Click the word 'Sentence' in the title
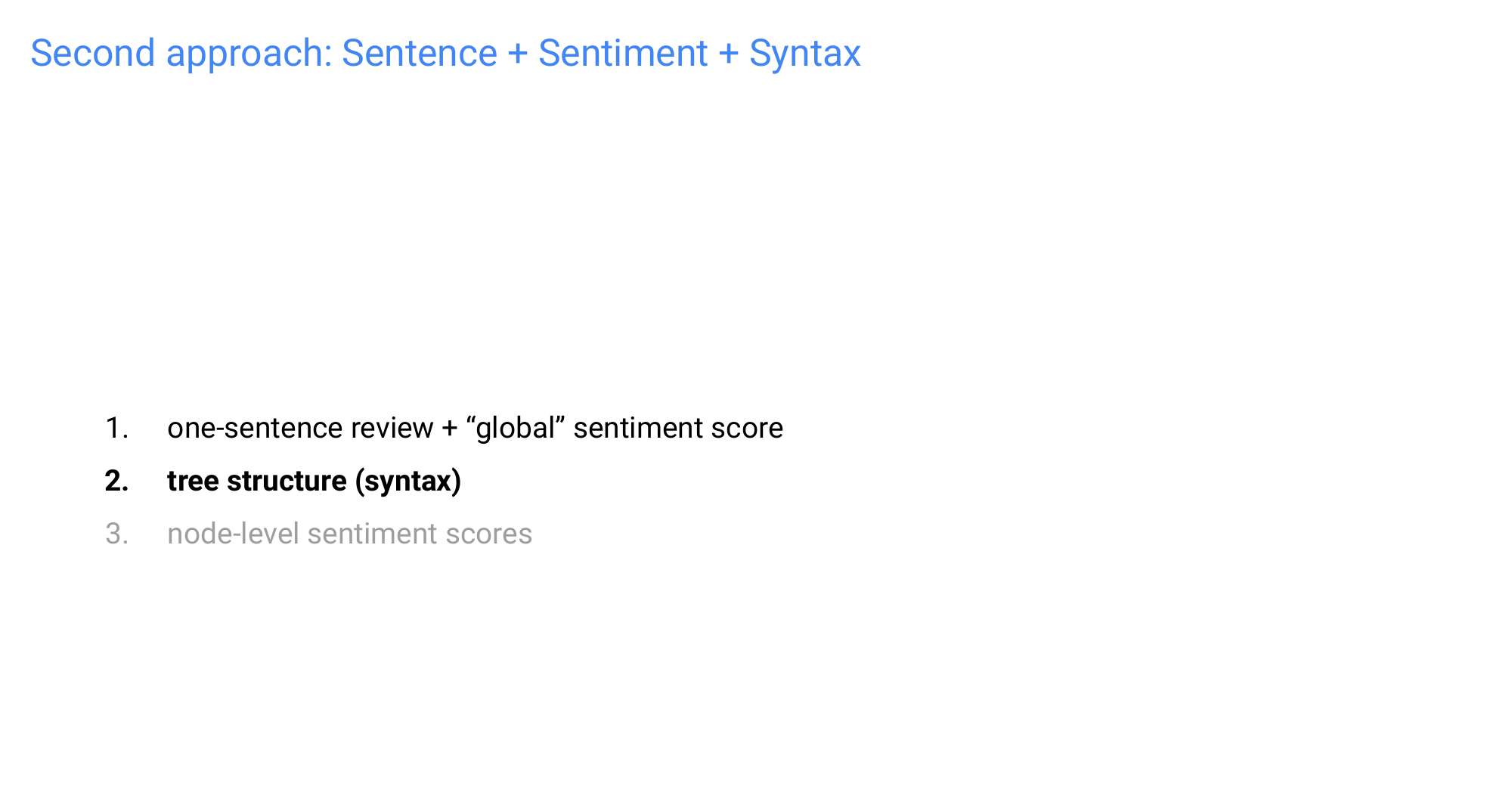 point(419,54)
